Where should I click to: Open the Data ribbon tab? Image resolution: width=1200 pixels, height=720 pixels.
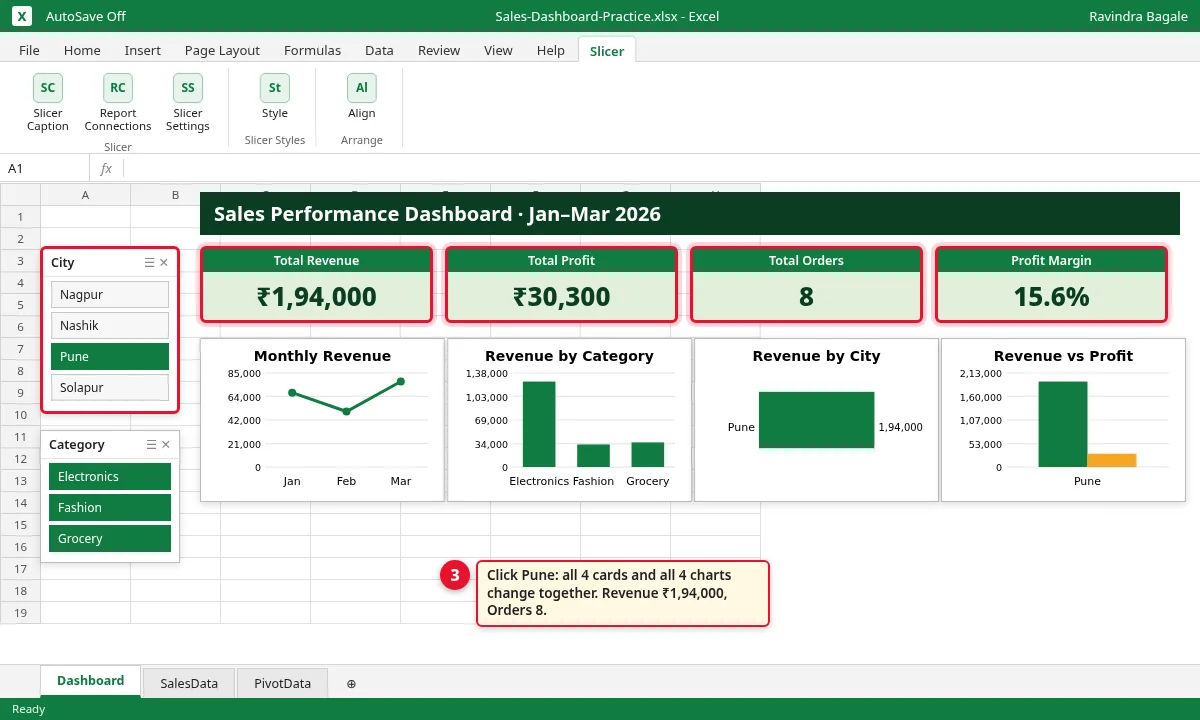click(379, 50)
